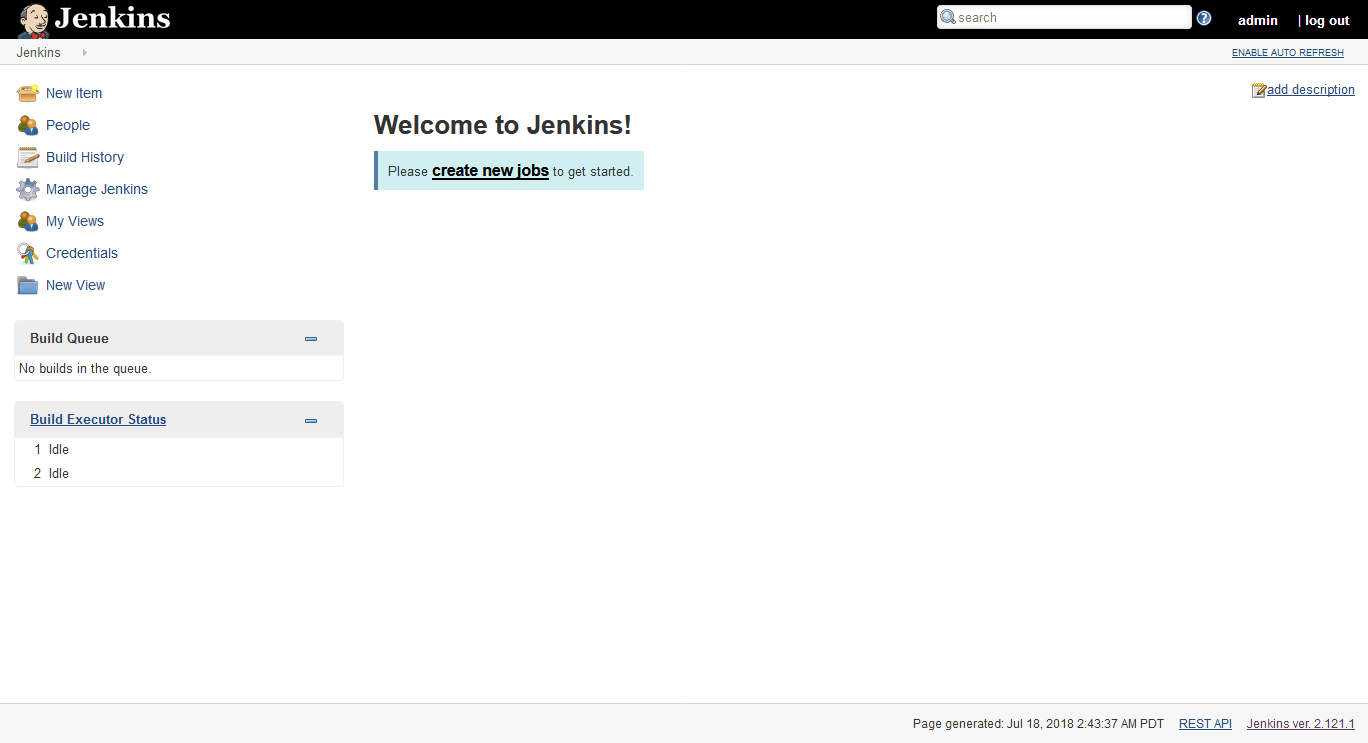Open New Item from the sidebar
This screenshot has height=743, width=1368.
pyautogui.click(x=74, y=93)
